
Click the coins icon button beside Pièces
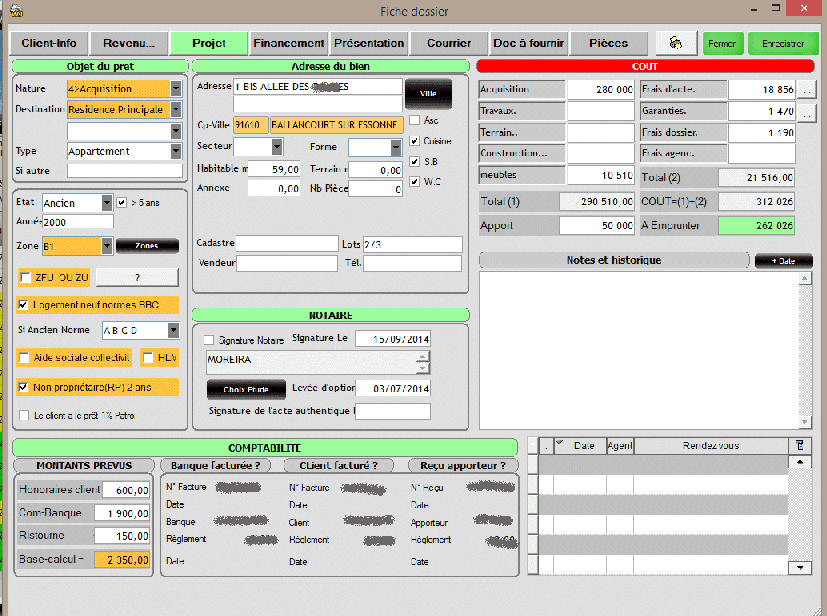tap(677, 43)
